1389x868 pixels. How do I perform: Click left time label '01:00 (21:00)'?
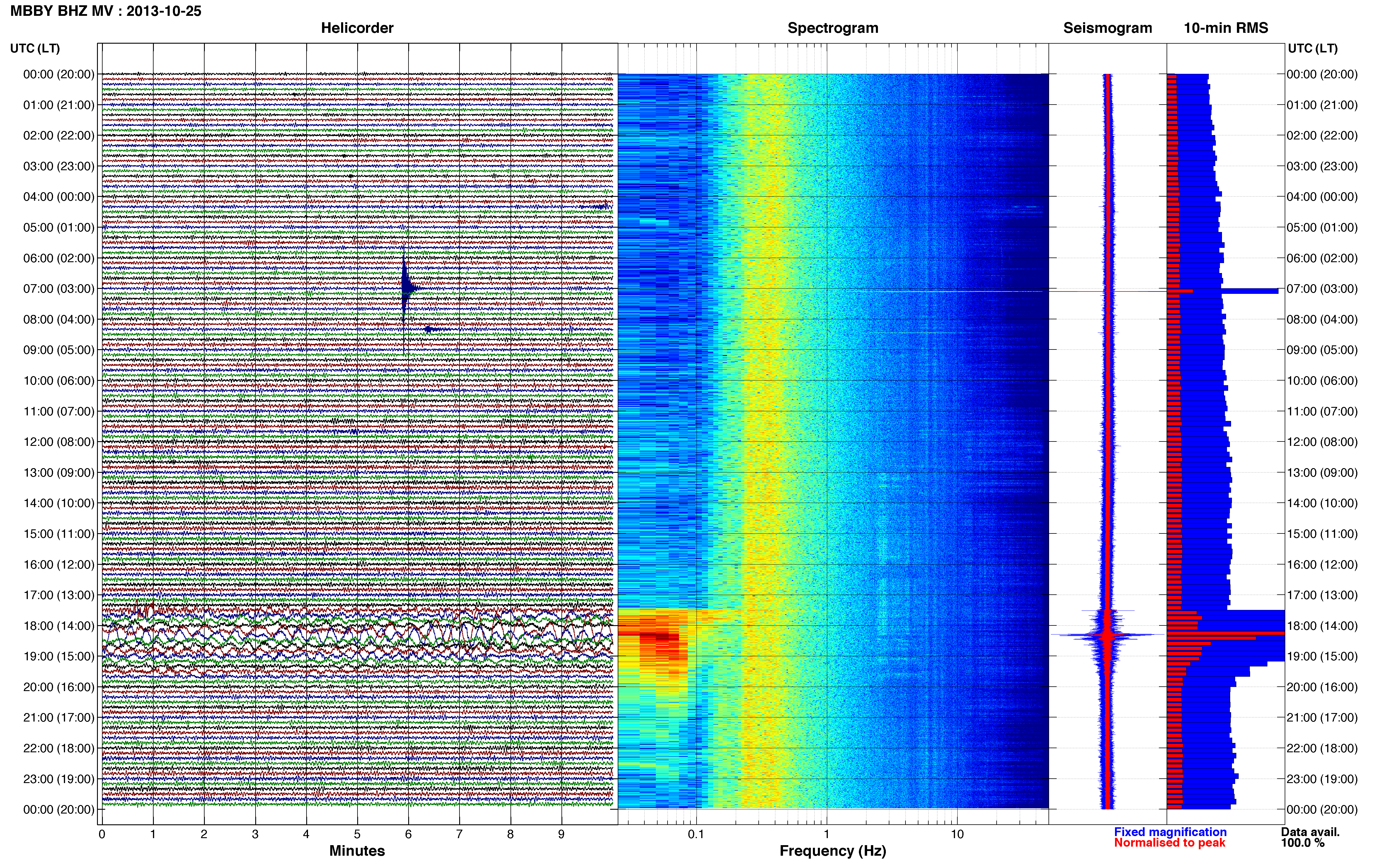point(59,105)
